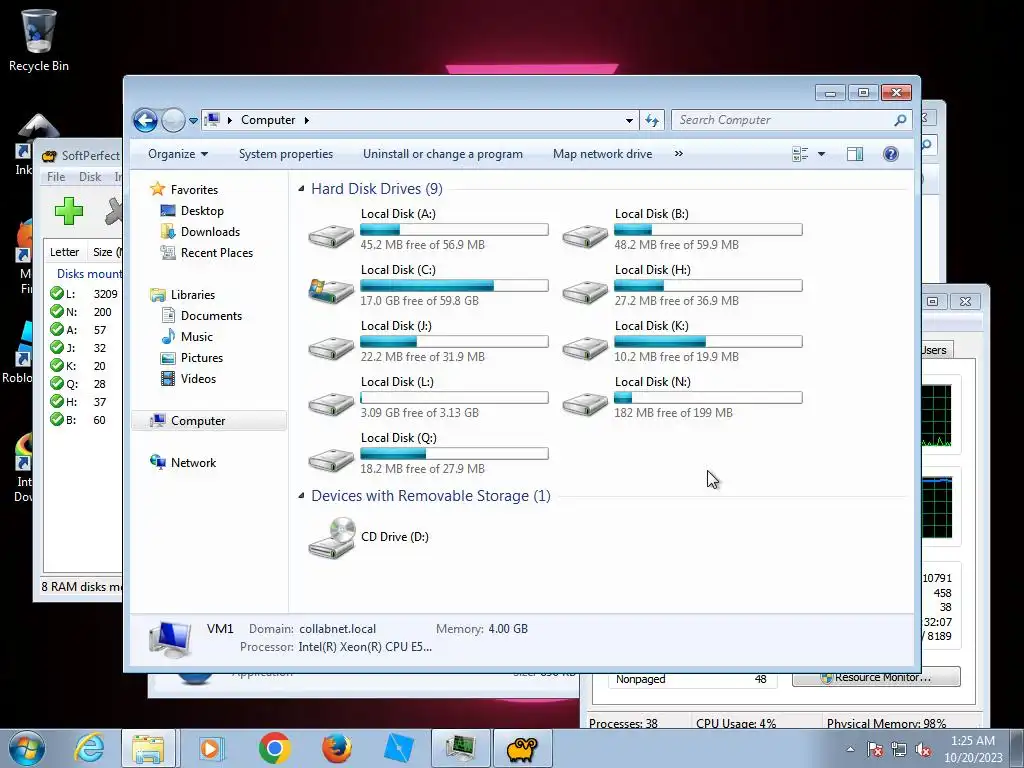
Task: Collapse Devices with Removable Storage group
Action: (301, 496)
